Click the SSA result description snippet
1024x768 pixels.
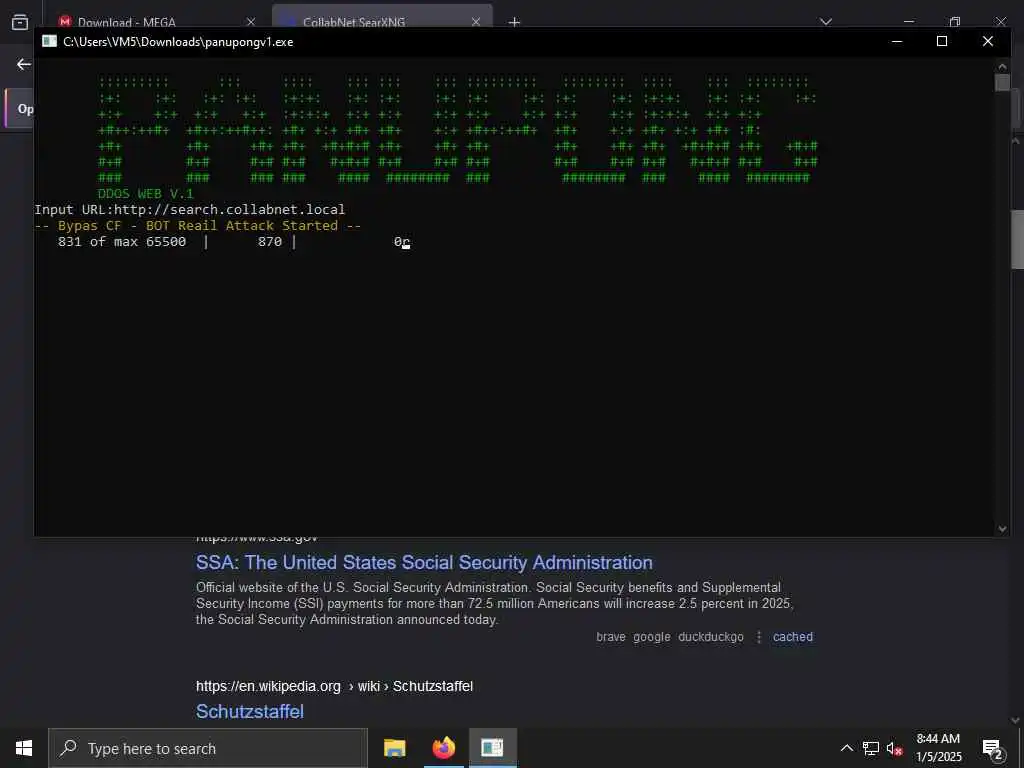point(494,603)
